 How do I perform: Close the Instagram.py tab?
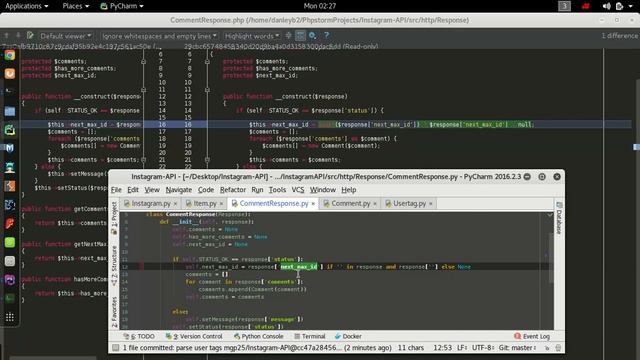tap(176, 204)
